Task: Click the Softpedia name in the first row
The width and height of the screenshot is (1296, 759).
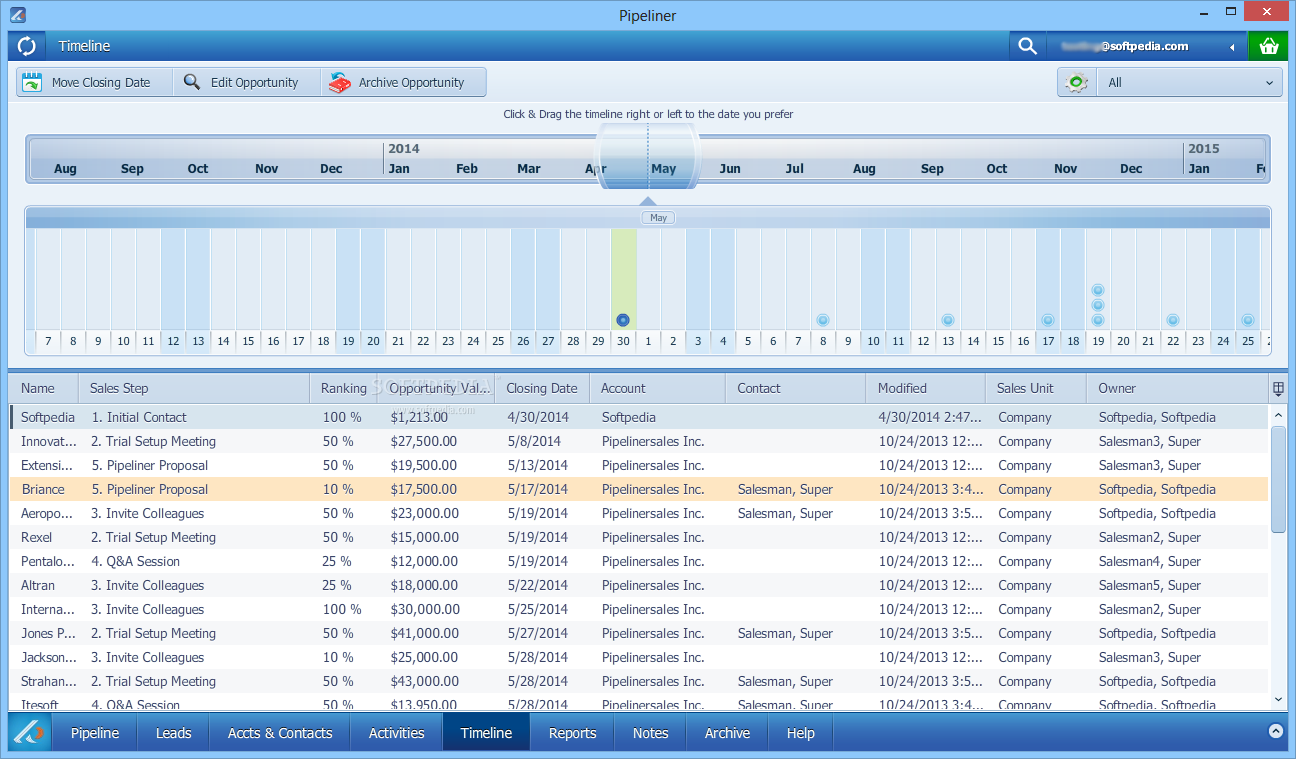Action: coord(48,417)
